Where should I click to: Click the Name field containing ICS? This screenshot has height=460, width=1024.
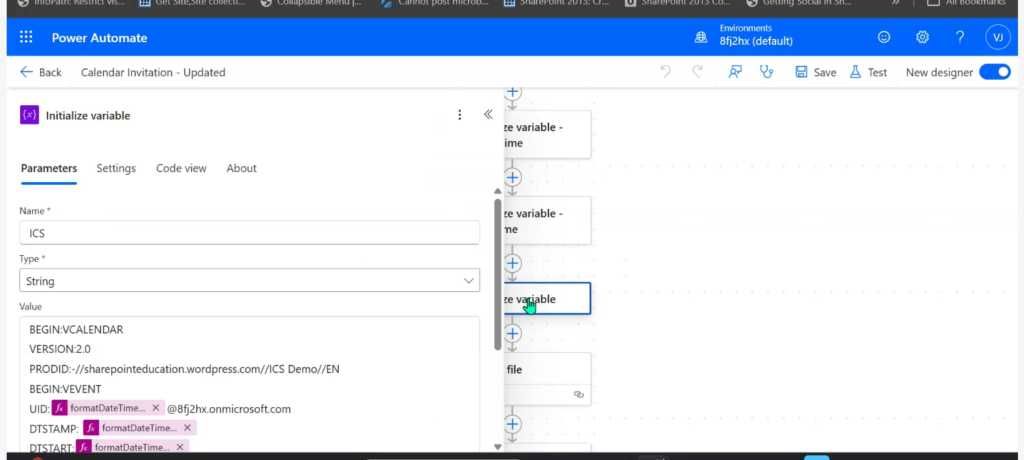coord(249,233)
